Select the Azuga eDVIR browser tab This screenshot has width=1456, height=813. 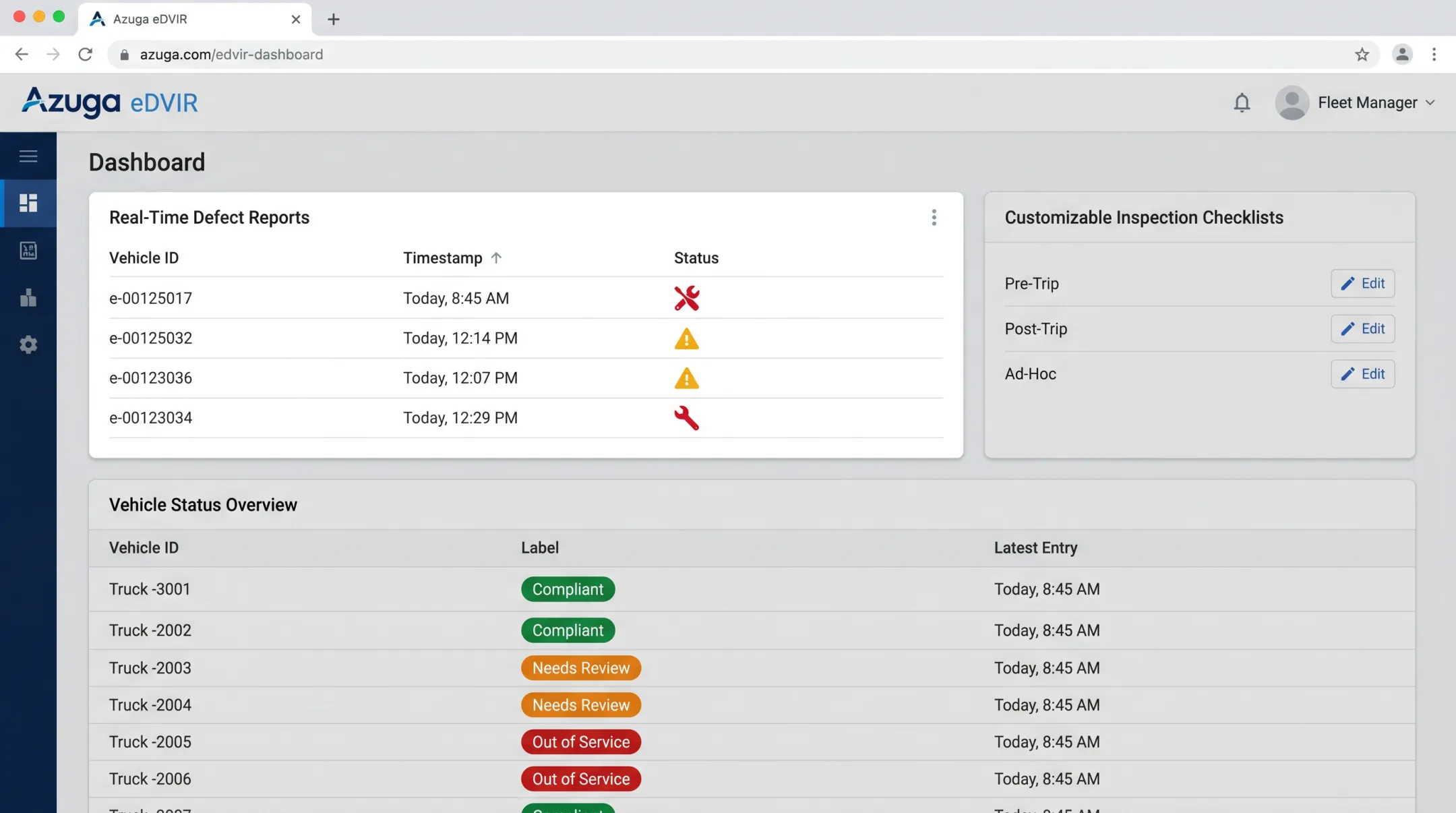(x=195, y=19)
